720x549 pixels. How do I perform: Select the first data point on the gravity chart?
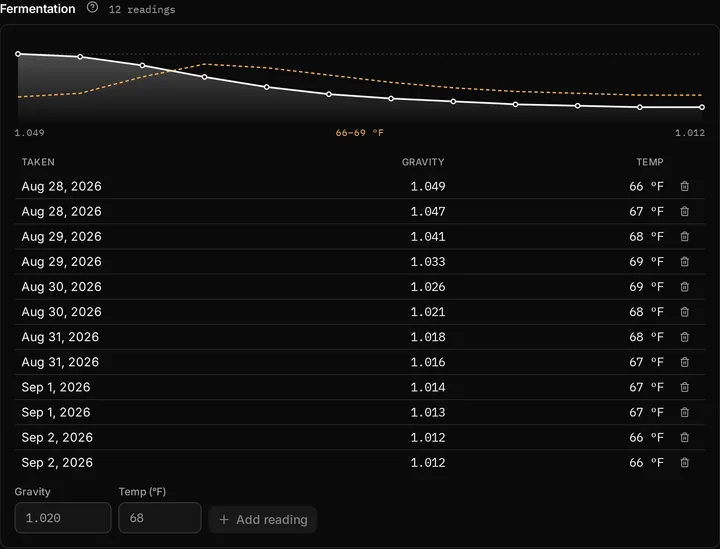(18, 54)
